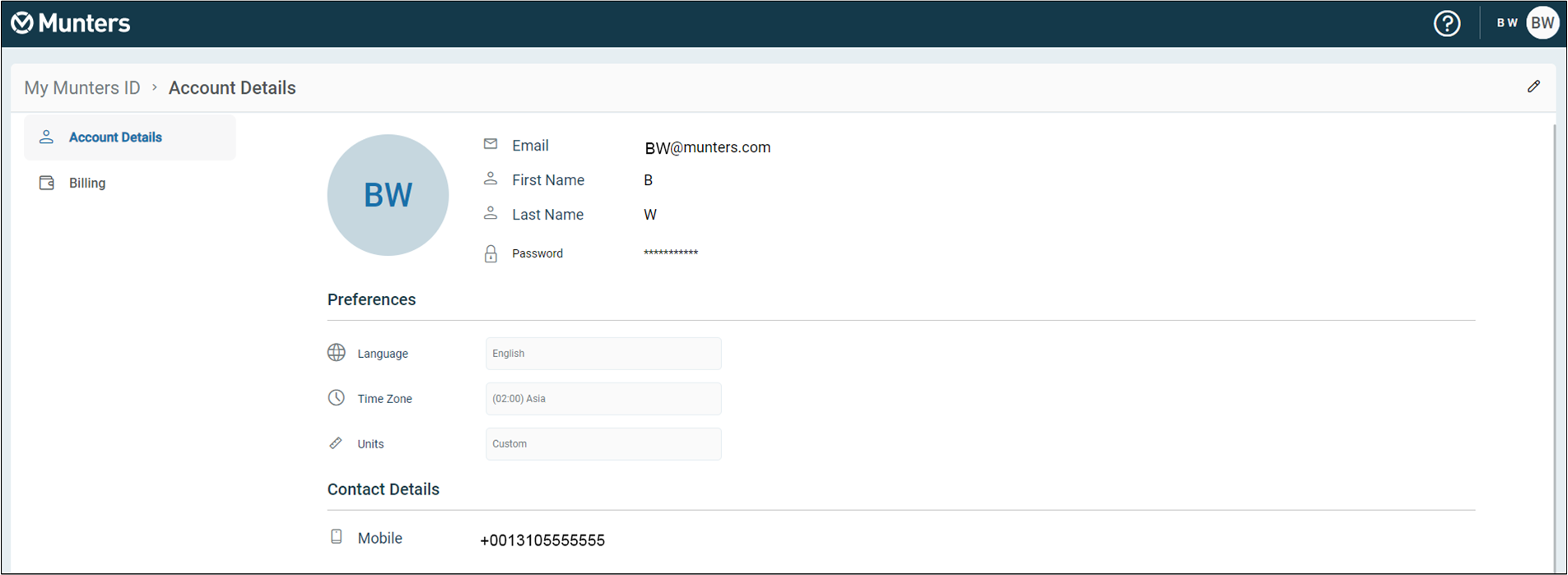The height and width of the screenshot is (575, 1568).
Task: Click the masked password value
Action: click(670, 253)
